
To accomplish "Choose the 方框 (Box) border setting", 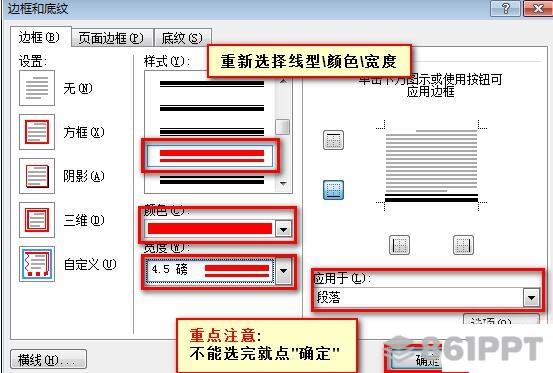I will tap(37, 132).
